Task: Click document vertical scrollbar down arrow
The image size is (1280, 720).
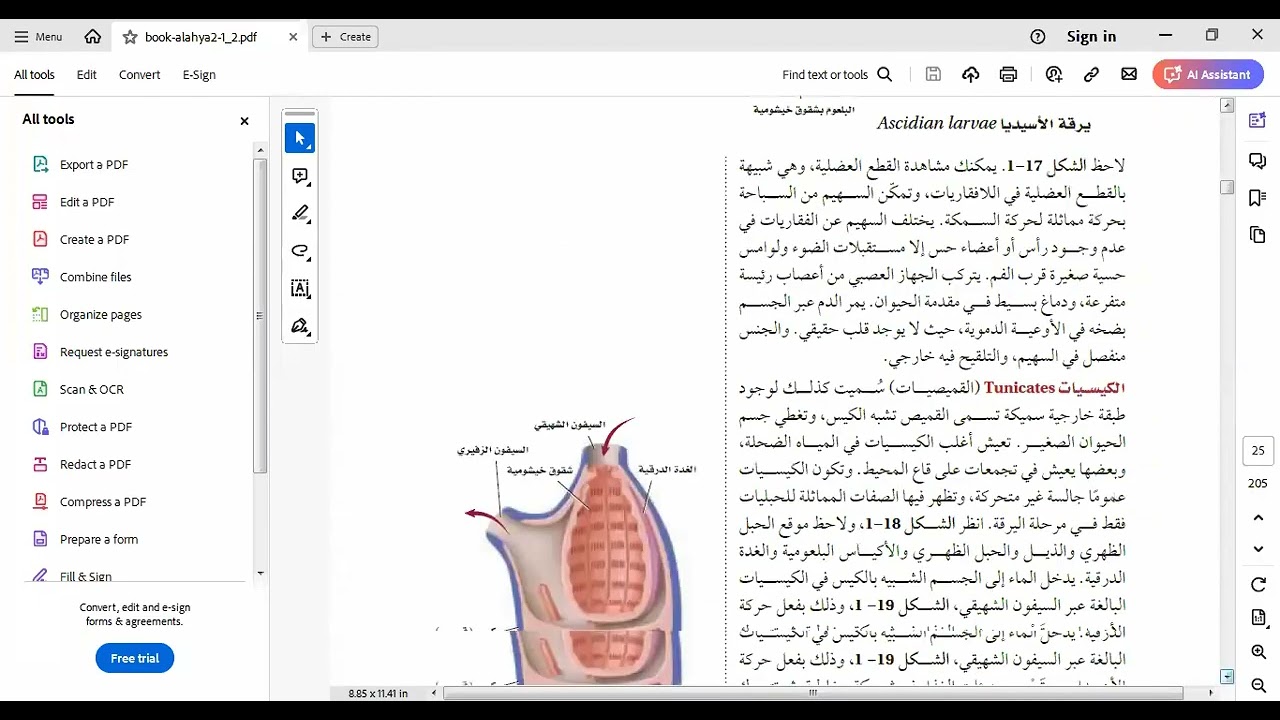Action: tap(1227, 677)
